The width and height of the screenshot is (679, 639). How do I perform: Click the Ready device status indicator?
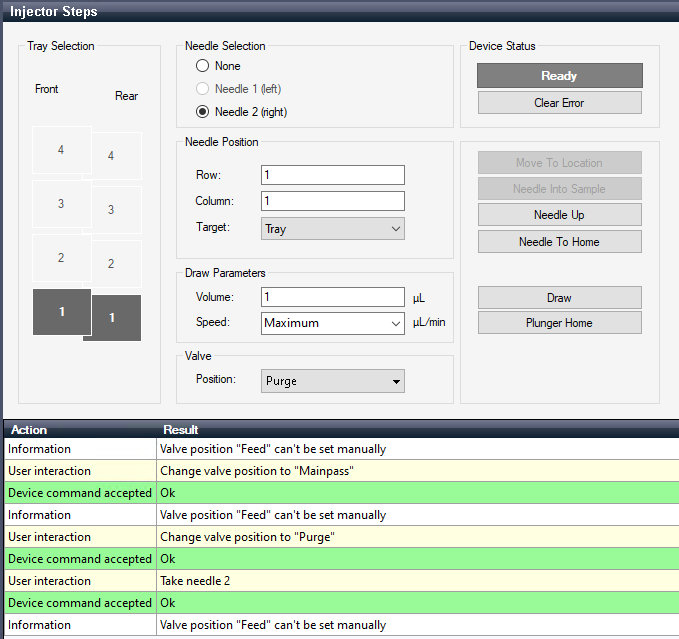[x=559, y=76]
